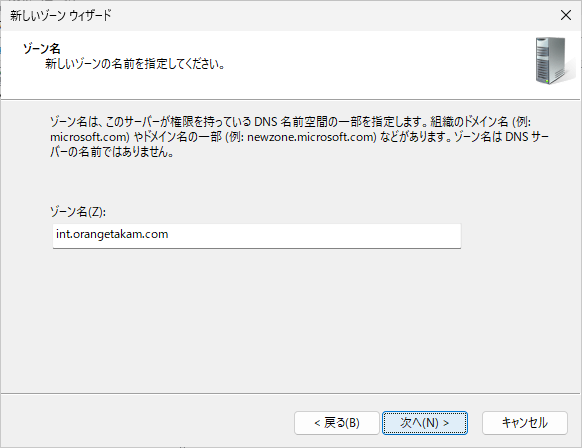Screen dimensions: 582x448
Task: Click the newzone.microsoft.com example text
Action: [x=312, y=137]
